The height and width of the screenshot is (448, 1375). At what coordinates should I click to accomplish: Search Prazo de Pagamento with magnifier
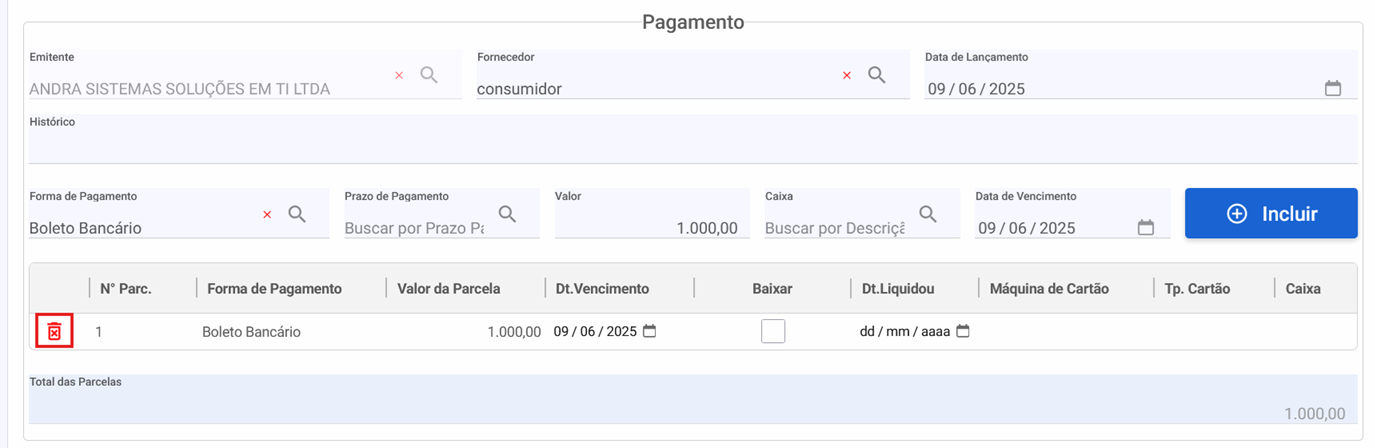click(x=507, y=214)
